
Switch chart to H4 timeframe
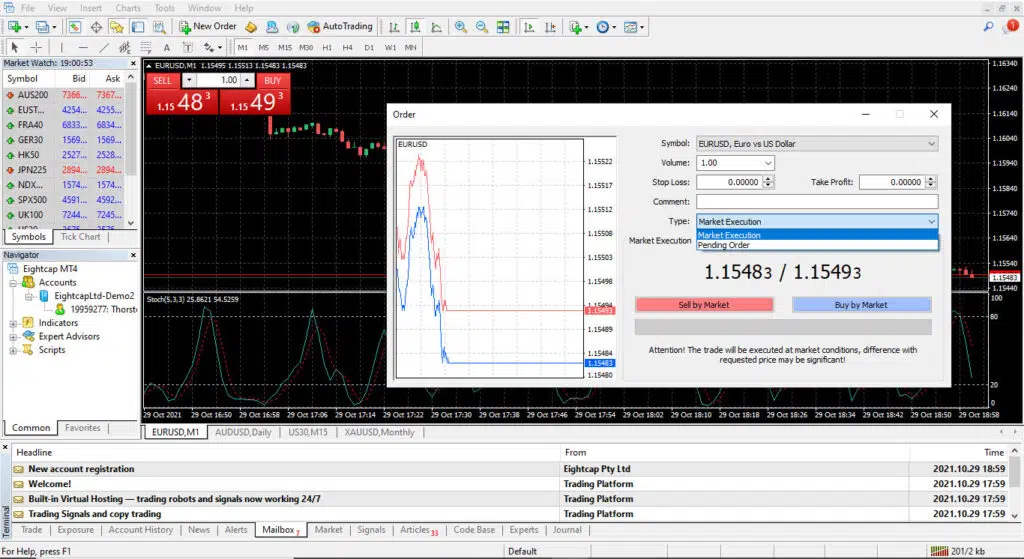pos(347,47)
